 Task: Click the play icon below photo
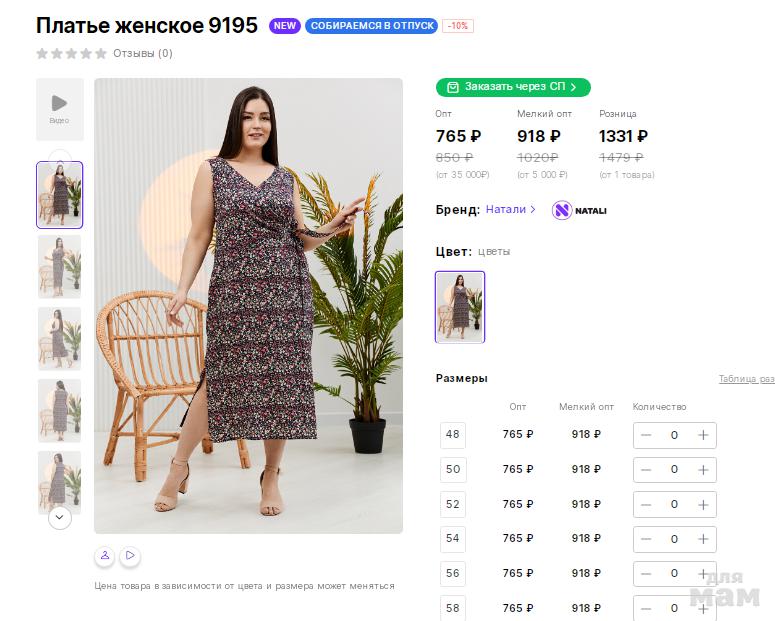[130, 555]
